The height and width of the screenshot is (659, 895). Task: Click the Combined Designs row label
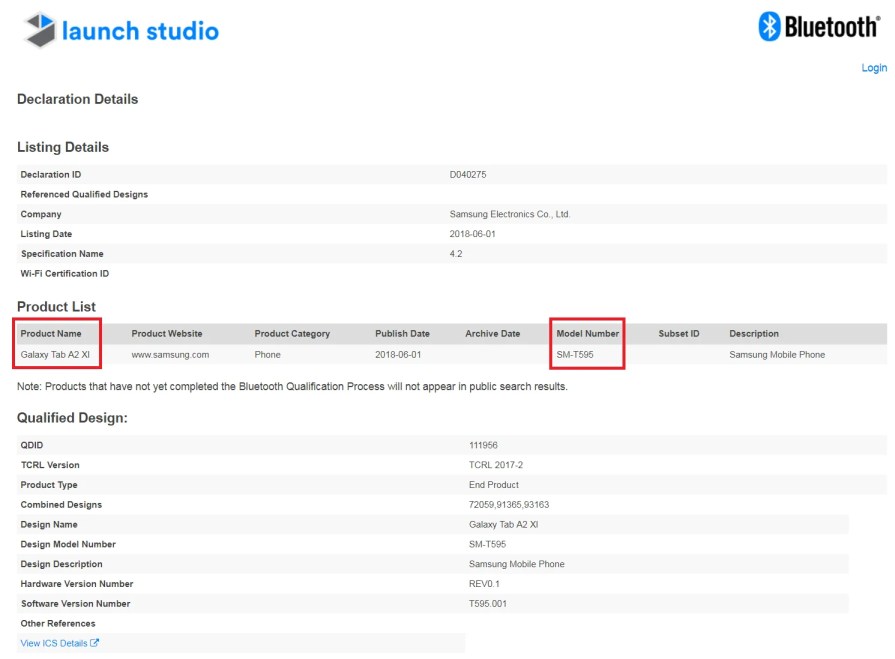click(x=61, y=505)
